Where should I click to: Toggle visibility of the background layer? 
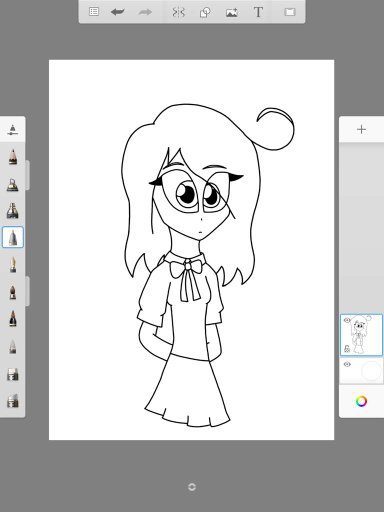click(x=347, y=364)
